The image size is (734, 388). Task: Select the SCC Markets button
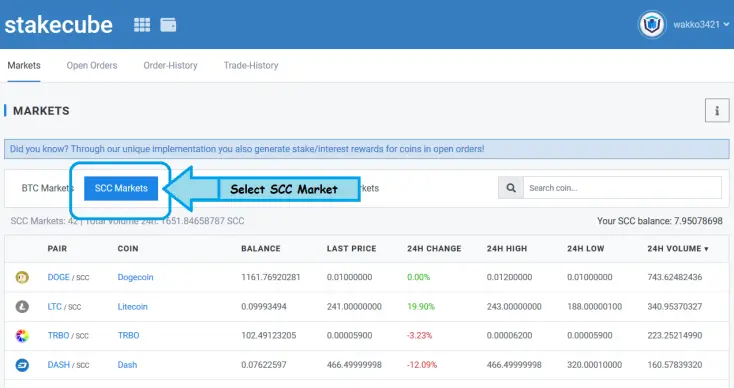121,188
